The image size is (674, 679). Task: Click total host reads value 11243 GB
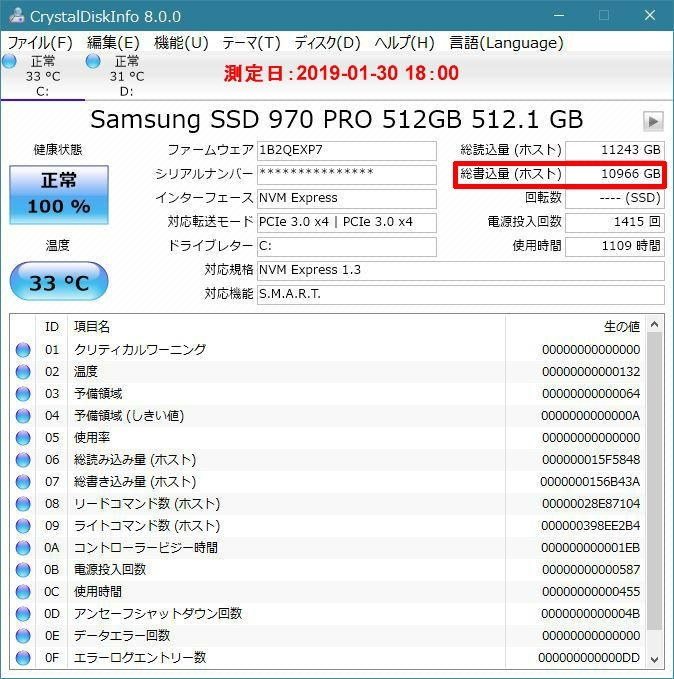pos(615,151)
